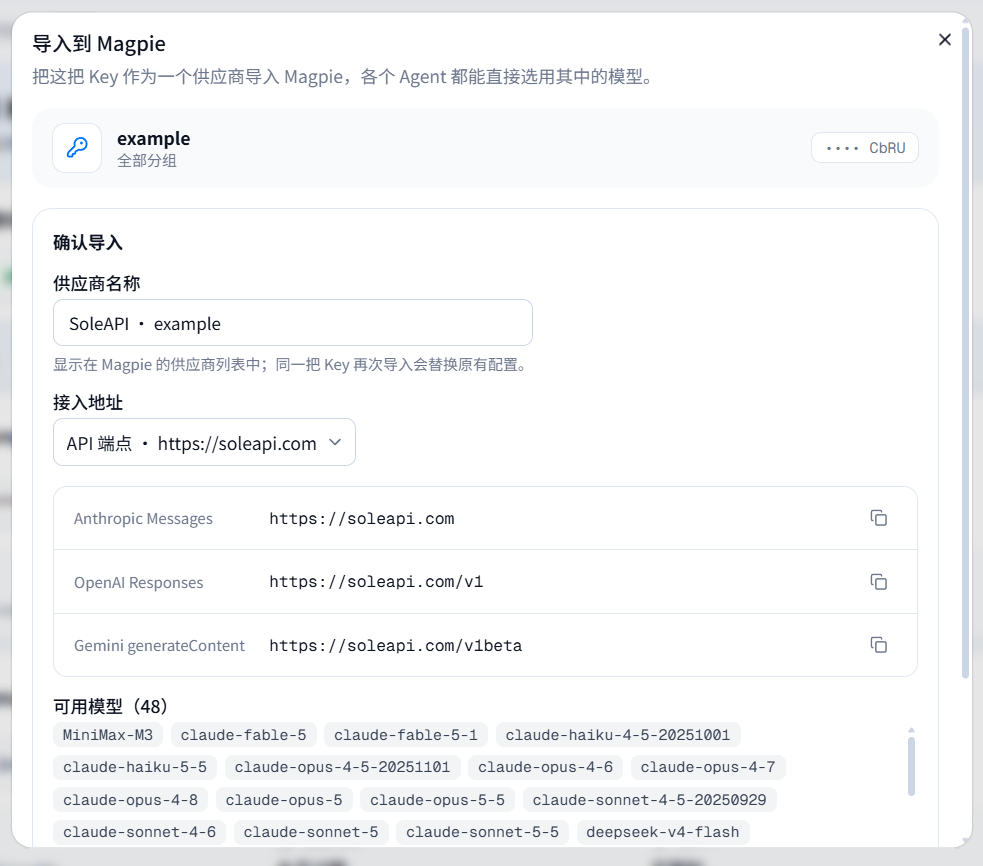Close the 导入到 Magpie dialog
The width and height of the screenshot is (983, 866).
[x=944, y=40]
